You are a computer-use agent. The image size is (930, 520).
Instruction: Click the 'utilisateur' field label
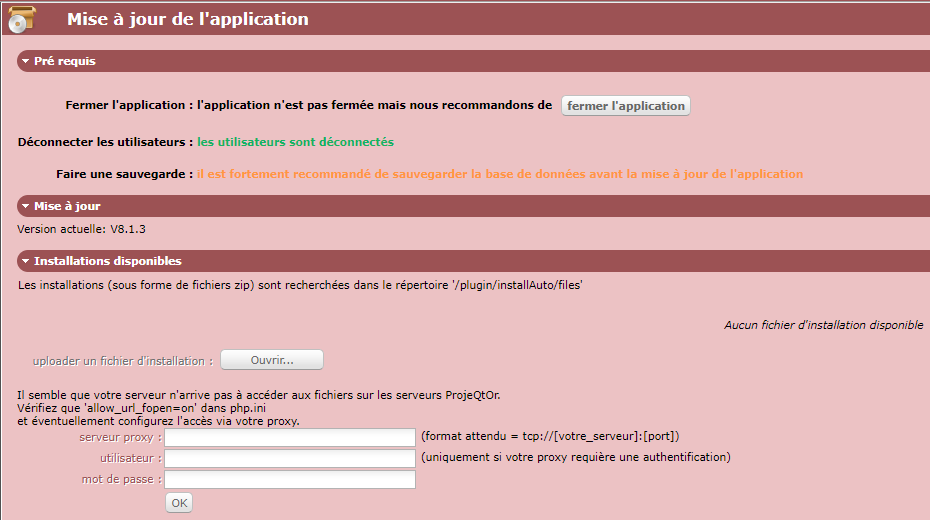[130, 458]
